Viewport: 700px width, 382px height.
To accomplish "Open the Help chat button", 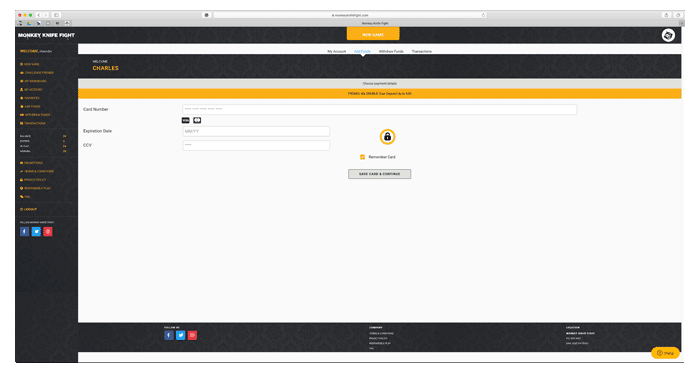I will pos(665,353).
